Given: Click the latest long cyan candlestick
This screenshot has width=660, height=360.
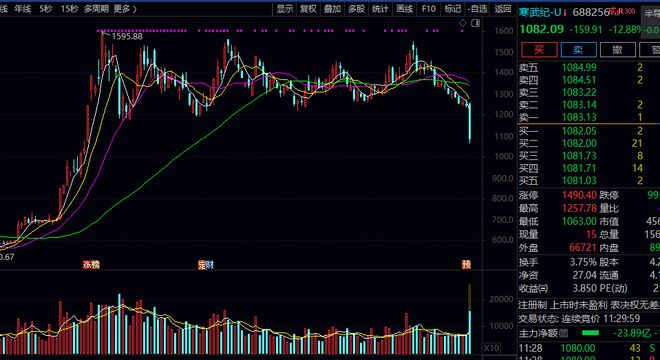Looking at the screenshot, I should (470, 123).
